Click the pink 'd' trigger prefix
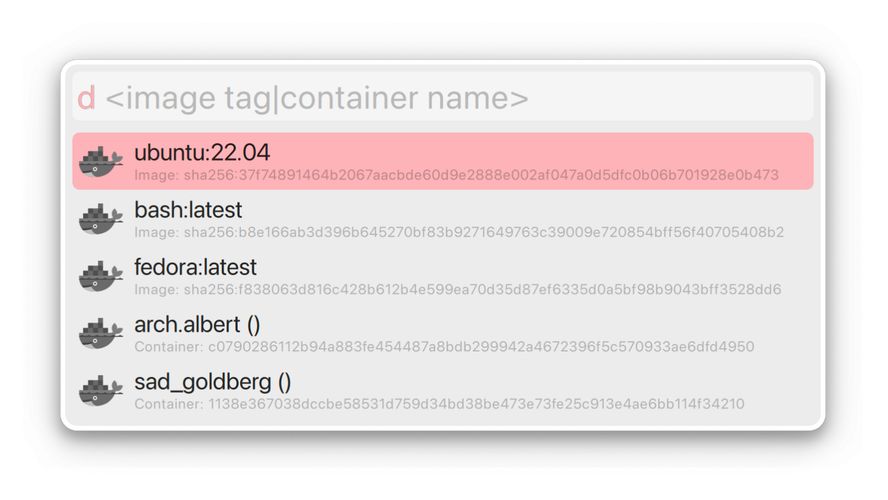The width and height of the screenshot is (888, 500). coord(86,98)
